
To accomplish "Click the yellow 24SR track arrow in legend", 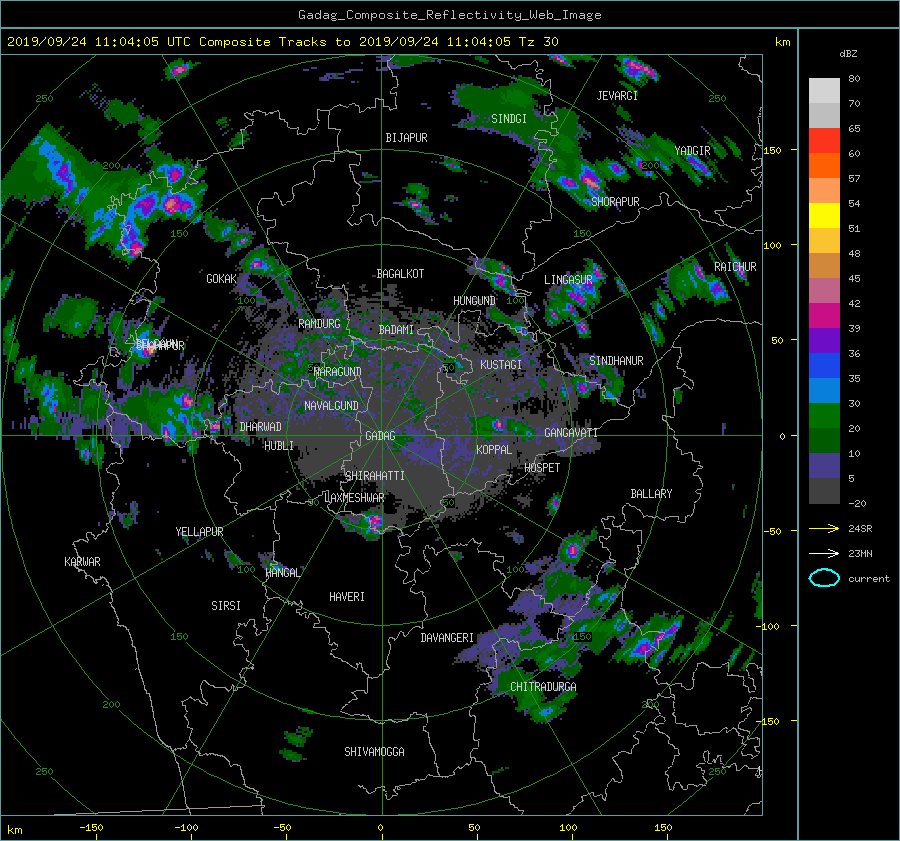I will (x=824, y=529).
